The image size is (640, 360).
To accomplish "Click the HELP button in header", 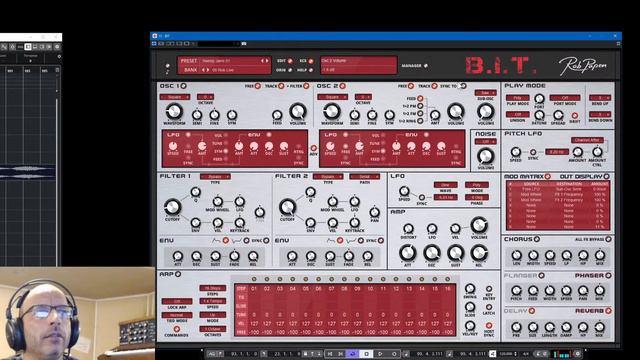I will [311, 70].
